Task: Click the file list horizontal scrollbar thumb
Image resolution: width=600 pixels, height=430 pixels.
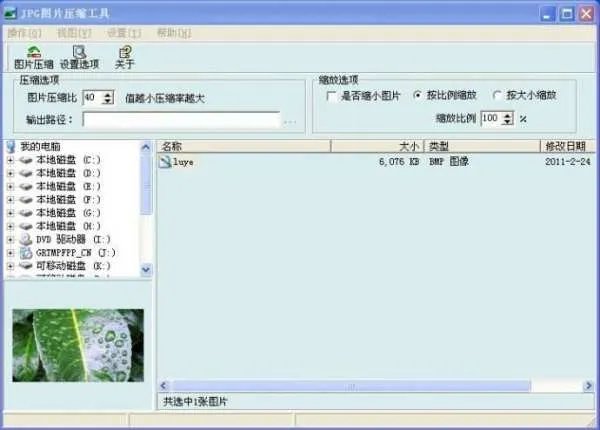Action: (x=351, y=386)
